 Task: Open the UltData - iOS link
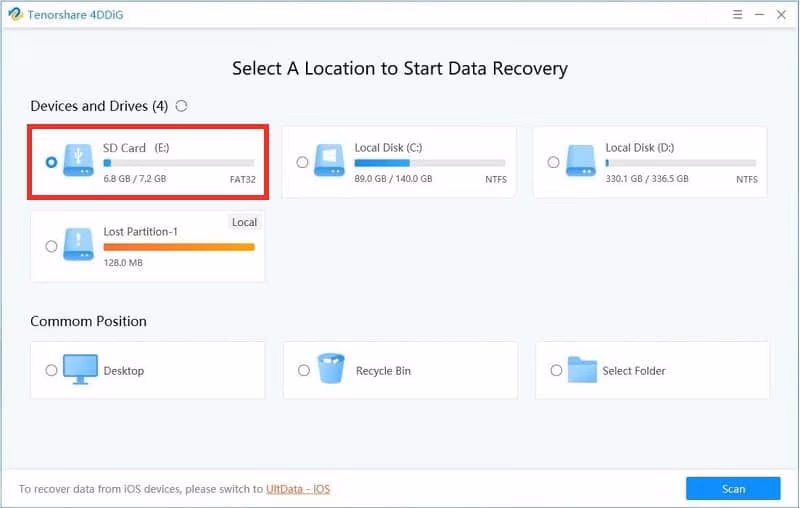coord(297,489)
